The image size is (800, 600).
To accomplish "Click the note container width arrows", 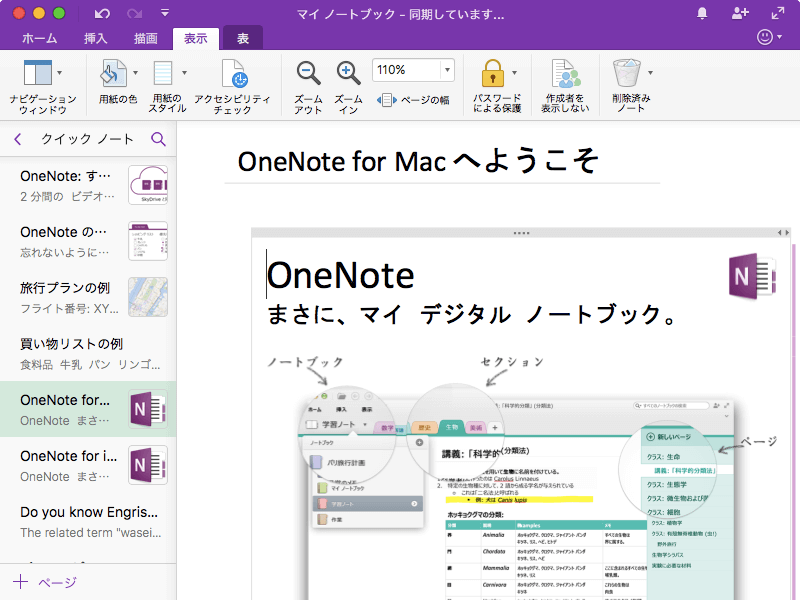I will tap(783, 233).
